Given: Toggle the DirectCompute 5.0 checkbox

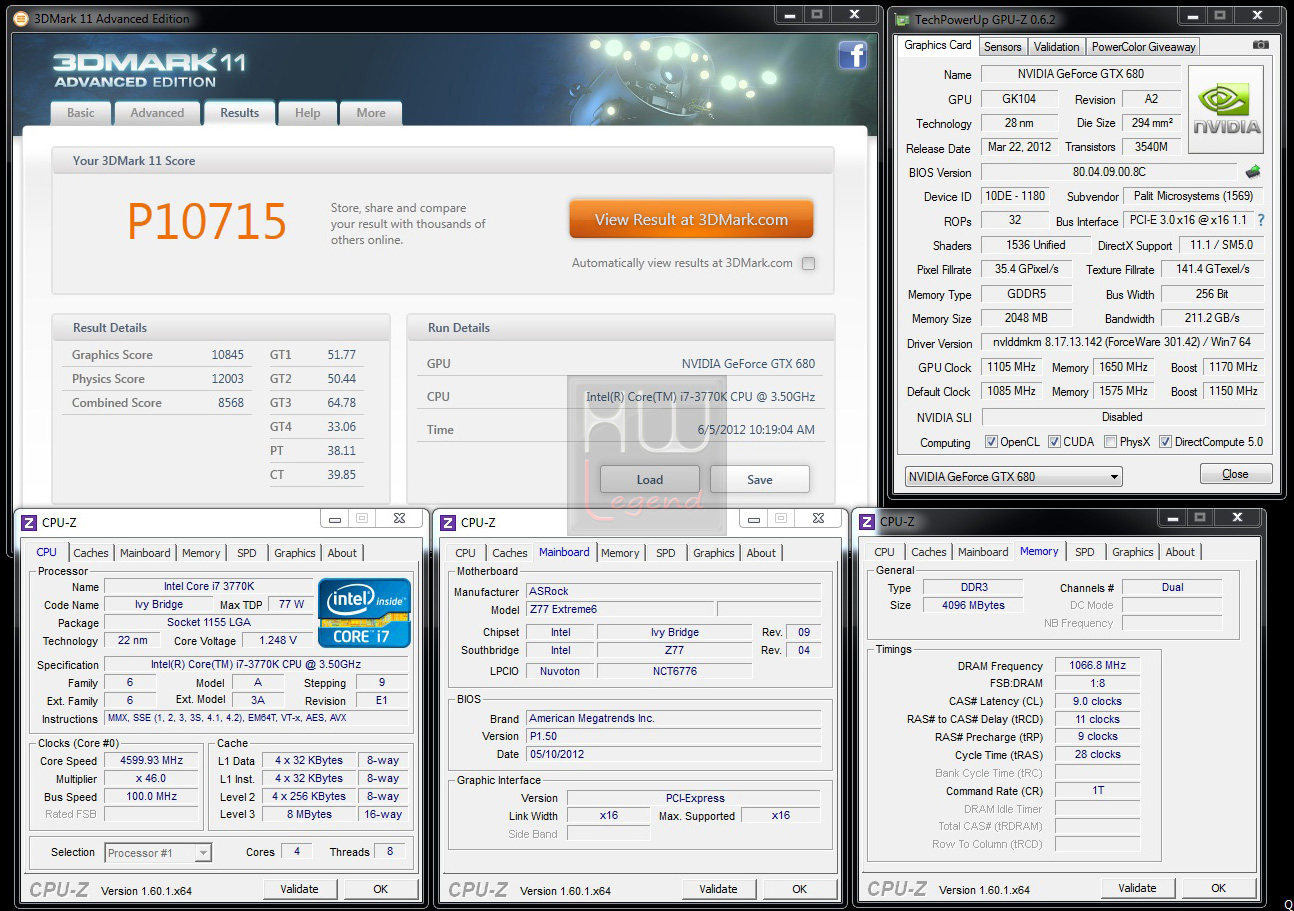Looking at the screenshot, I should [x=1165, y=442].
